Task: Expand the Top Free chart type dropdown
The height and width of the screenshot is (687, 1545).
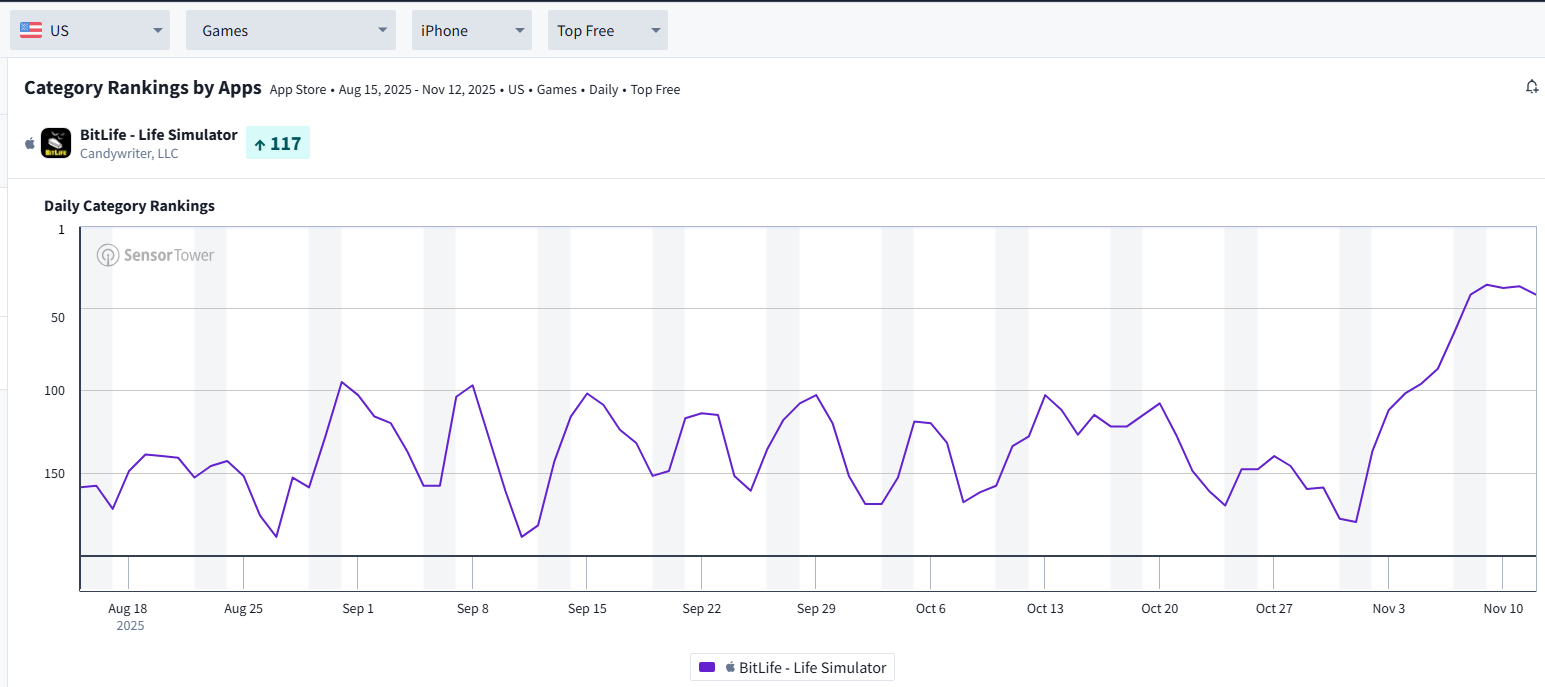Action: click(607, 30)
